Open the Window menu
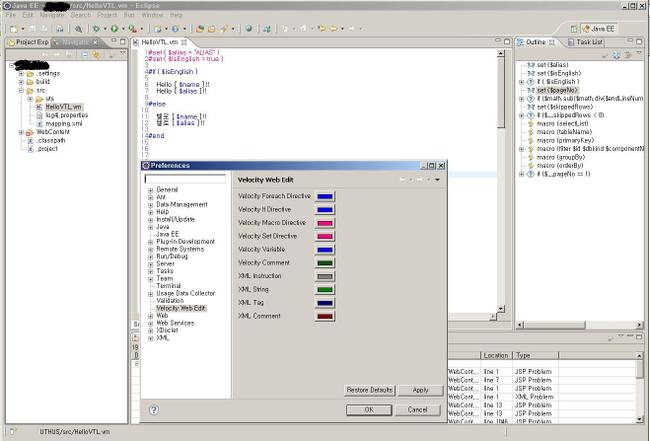 point(152,15)
